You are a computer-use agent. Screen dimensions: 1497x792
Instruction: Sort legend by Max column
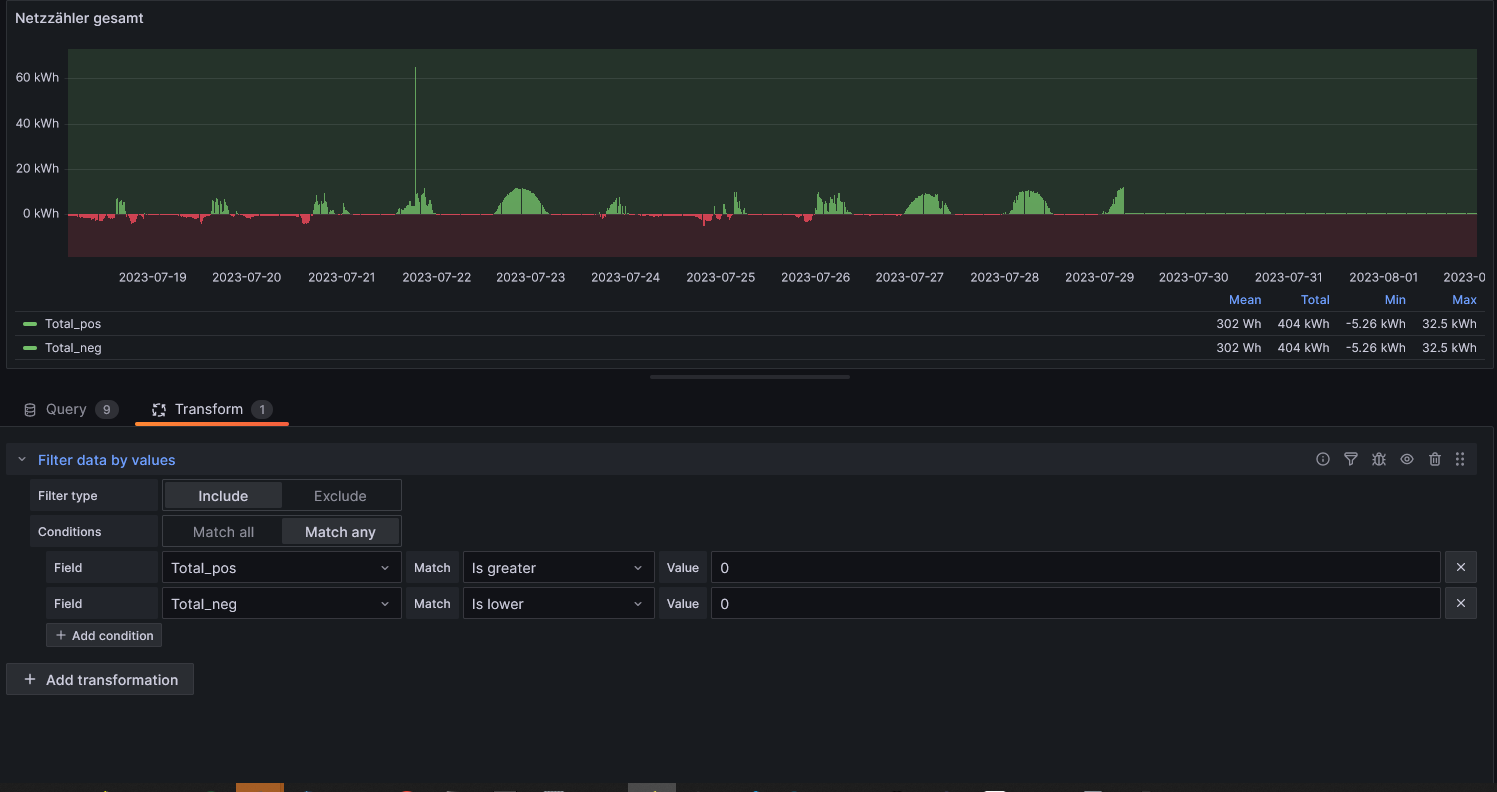[1464, 300]
